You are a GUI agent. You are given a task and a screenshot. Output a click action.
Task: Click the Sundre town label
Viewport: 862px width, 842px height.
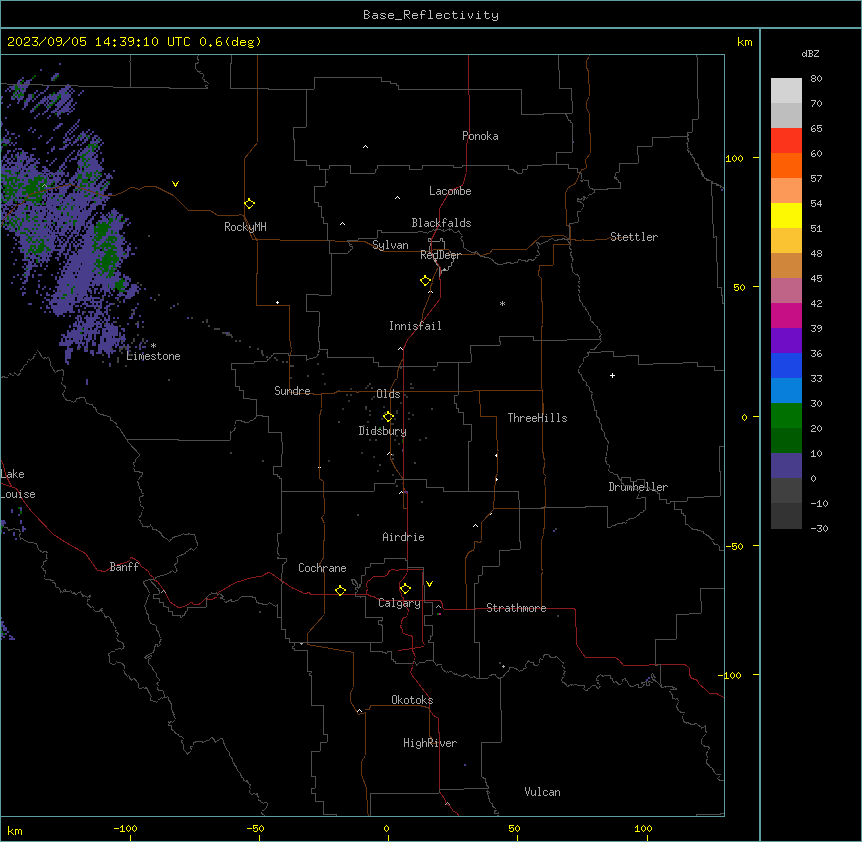pyautogui.click(x=292, y=391)
